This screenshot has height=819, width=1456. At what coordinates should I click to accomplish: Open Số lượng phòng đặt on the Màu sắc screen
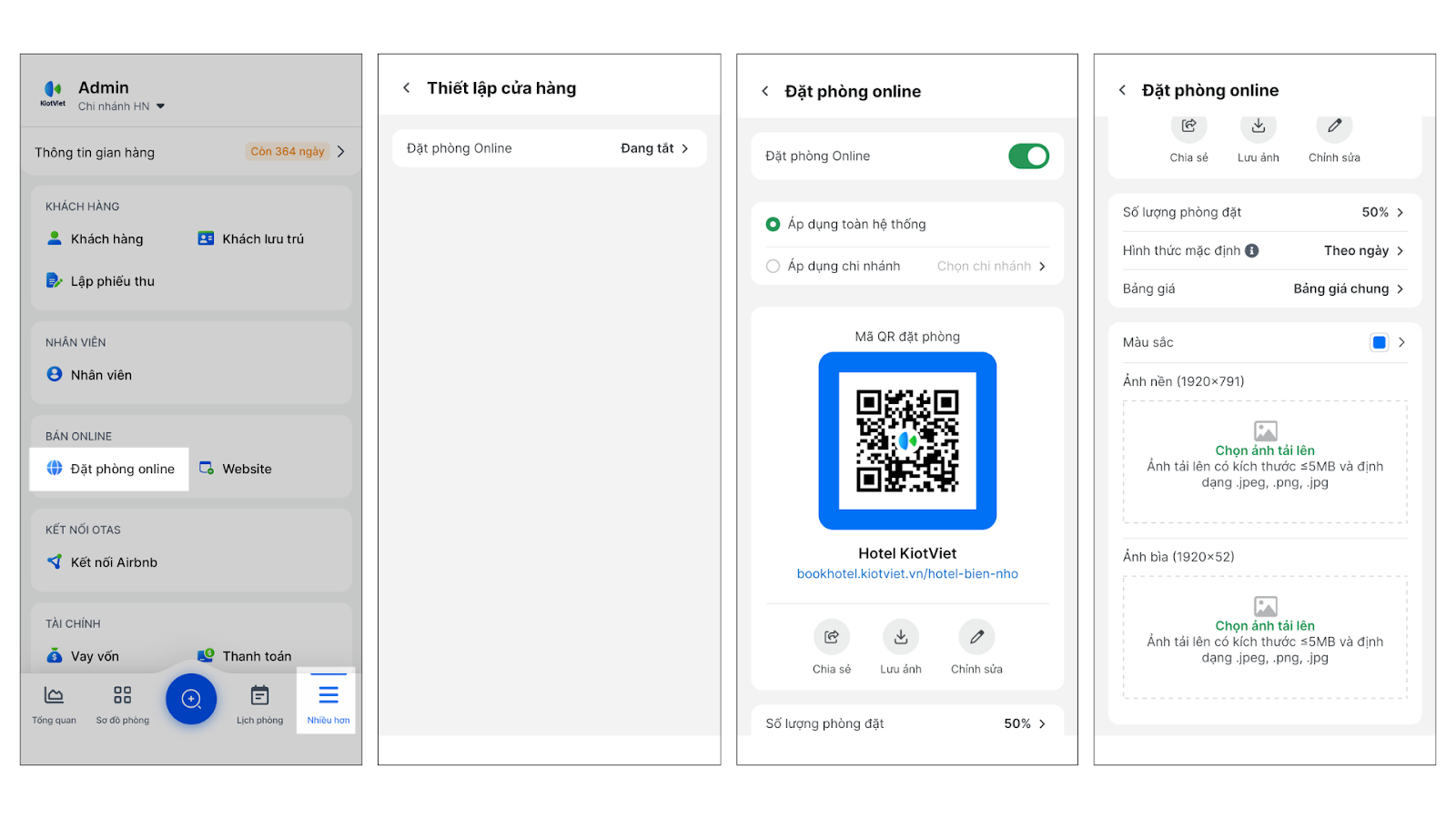tap(1264, 212)
